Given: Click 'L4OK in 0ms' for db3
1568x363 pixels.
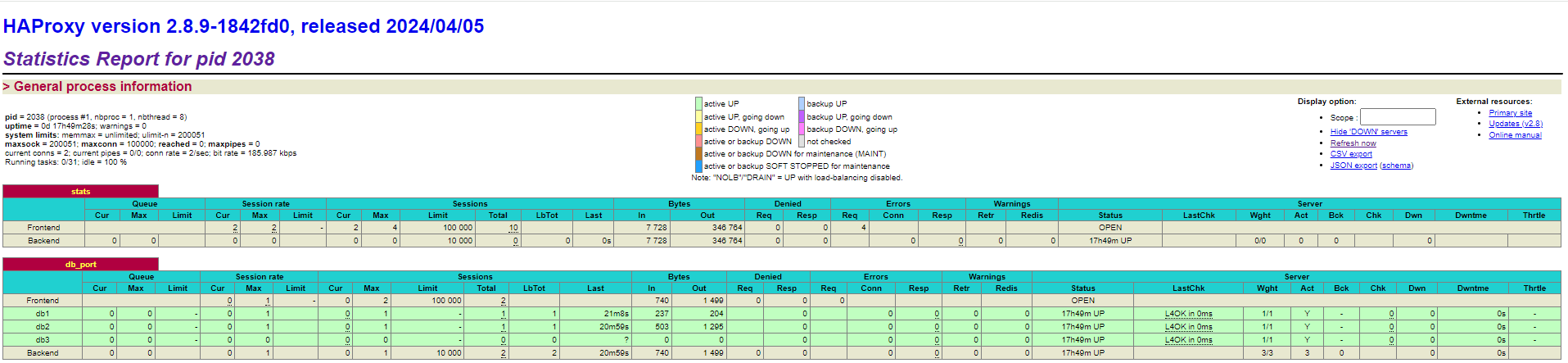Looking at the screenshot, I should click(x=1188, y=340).
